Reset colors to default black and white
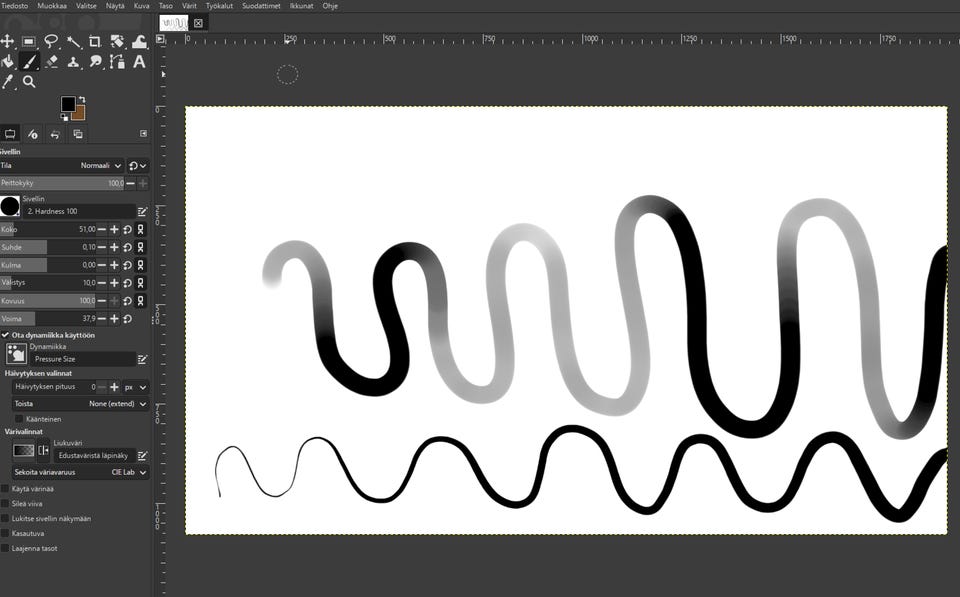The width and height of the screenshot is (960, 597). pyautogui.click(x=64, y=117)
